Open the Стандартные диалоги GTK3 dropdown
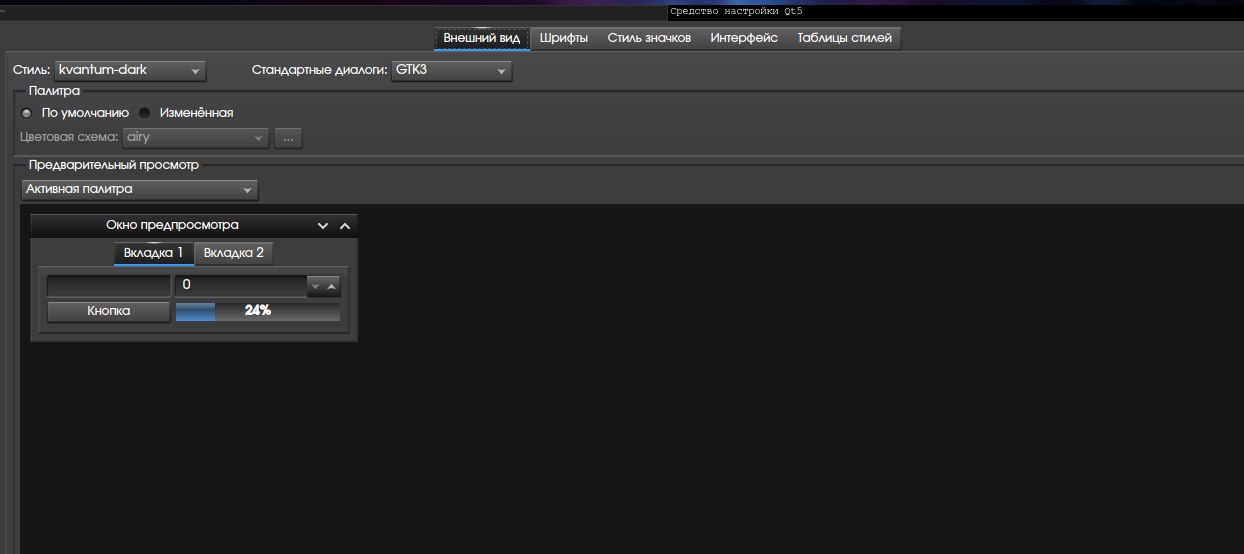1244x554 pixels. click(x=452, y=71)
